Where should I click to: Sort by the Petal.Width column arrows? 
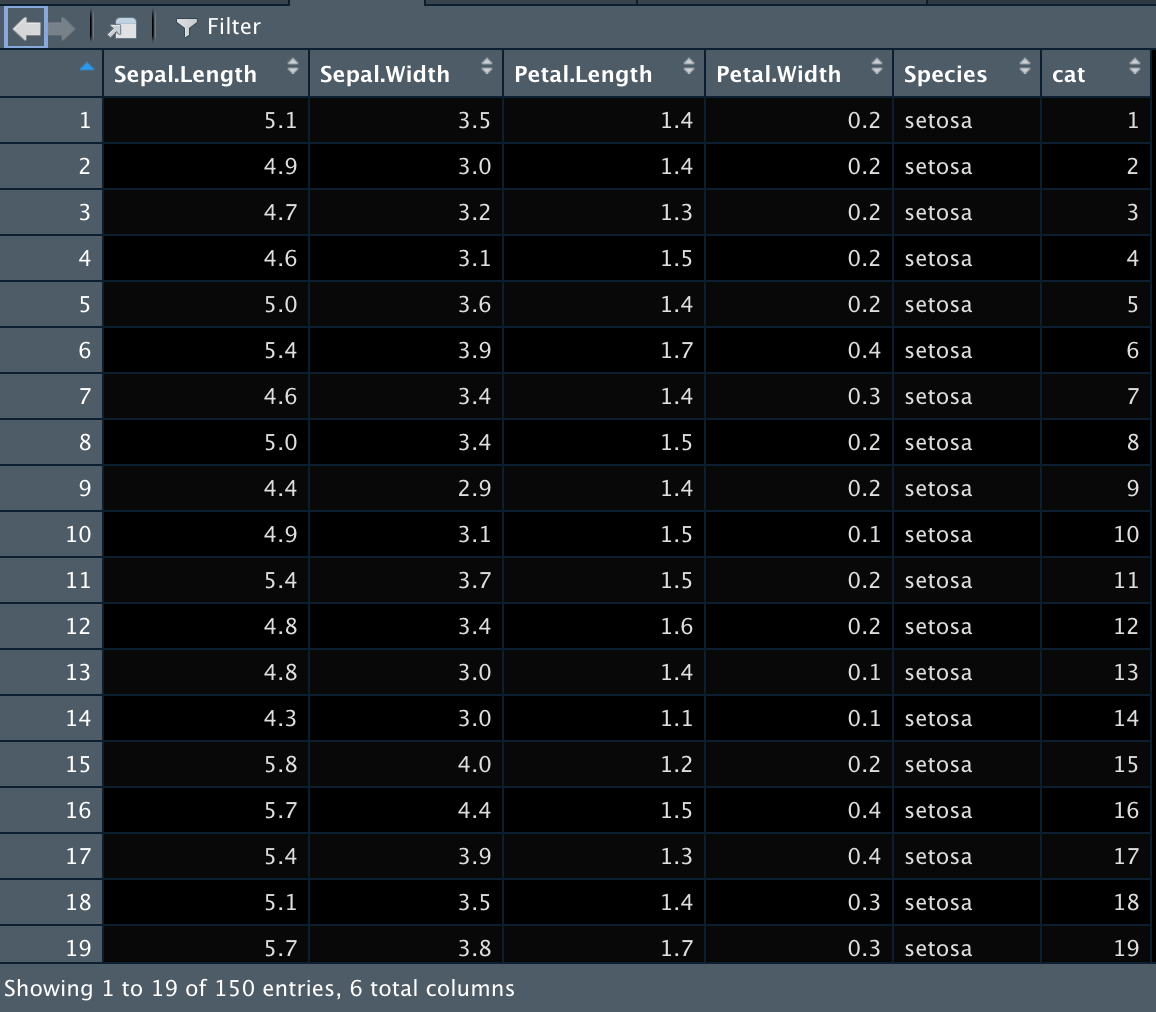[x=877, y=66]
